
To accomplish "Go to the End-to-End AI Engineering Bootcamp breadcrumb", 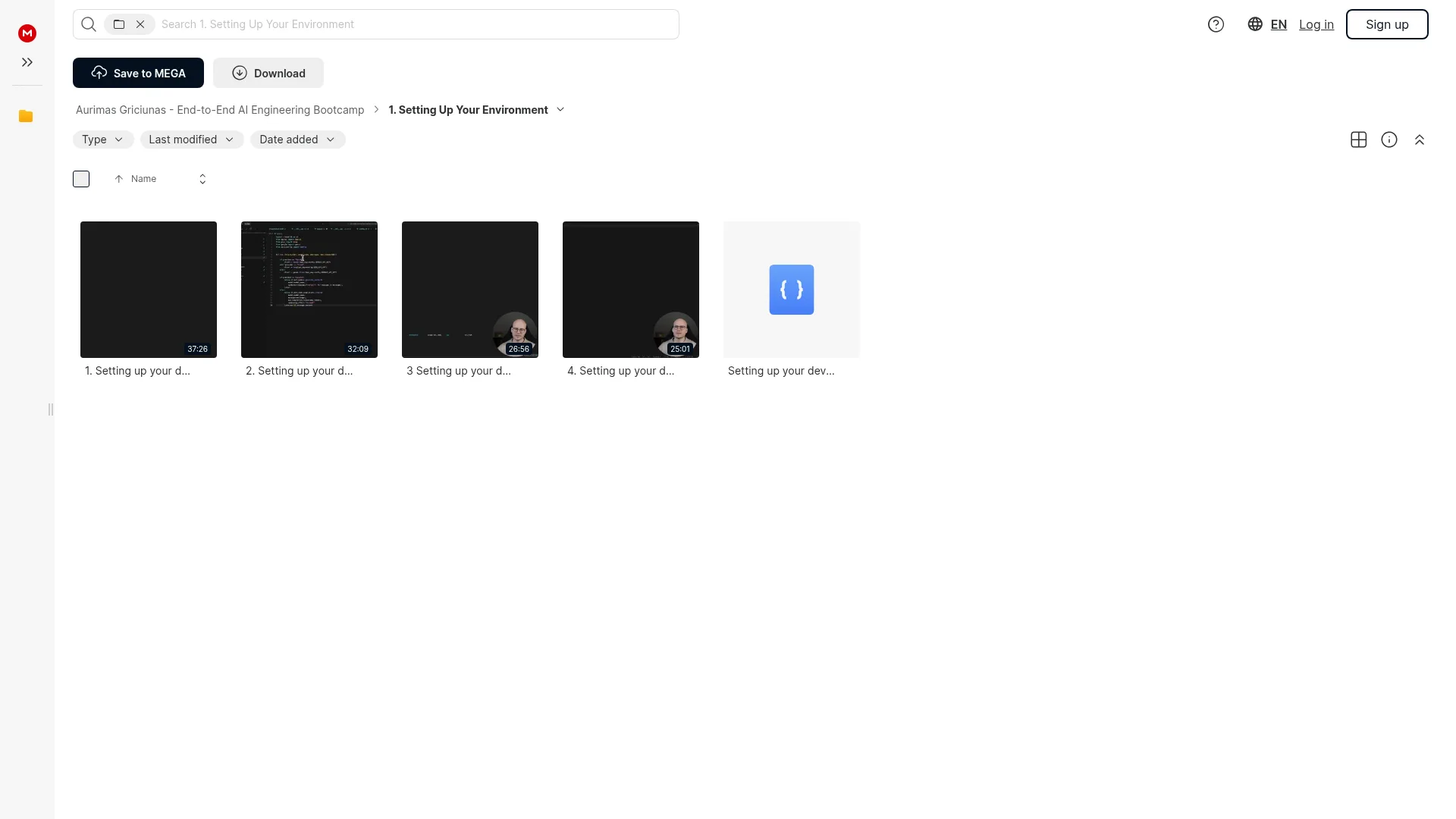I will 220,110.
